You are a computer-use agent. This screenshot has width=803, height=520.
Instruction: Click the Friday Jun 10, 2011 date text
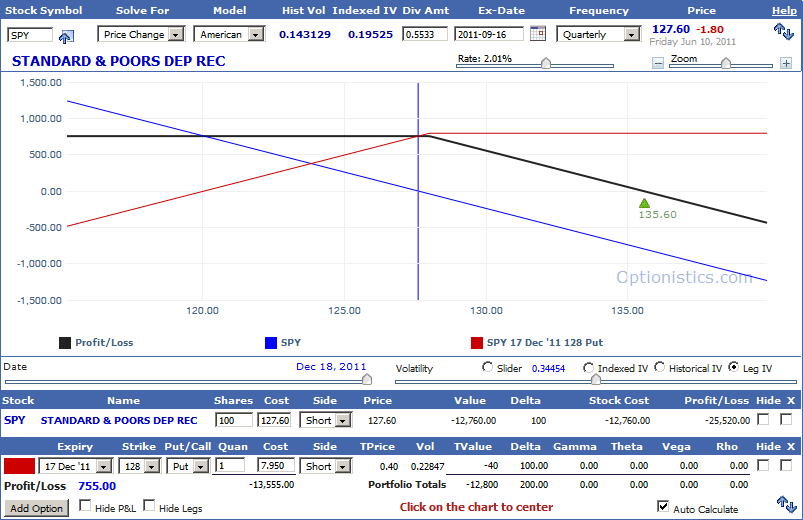(x=692, y=41)
